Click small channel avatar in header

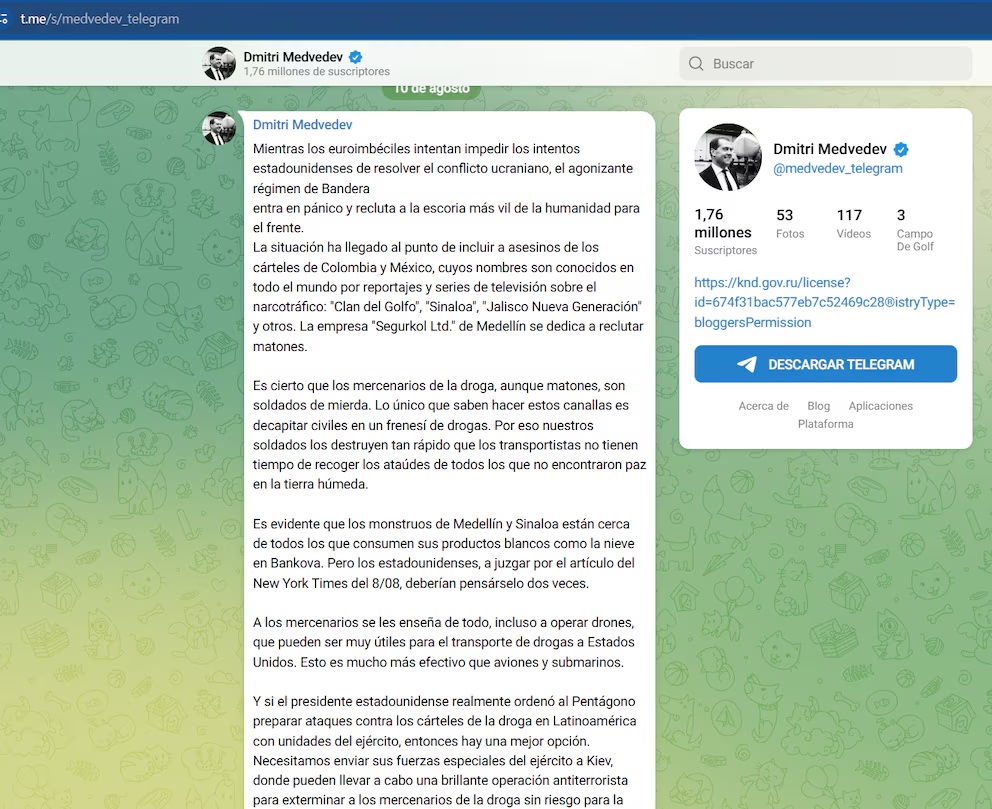click(x=219, y=64)
